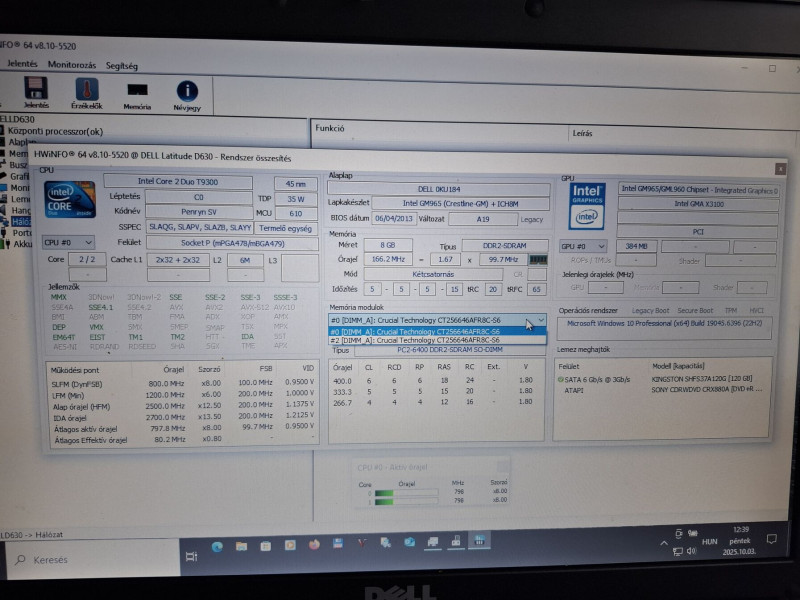The width and height of the screenshot is (800, 600).
Task: Click the IDA órajel operating point row
Action: [x=183, y=417]
